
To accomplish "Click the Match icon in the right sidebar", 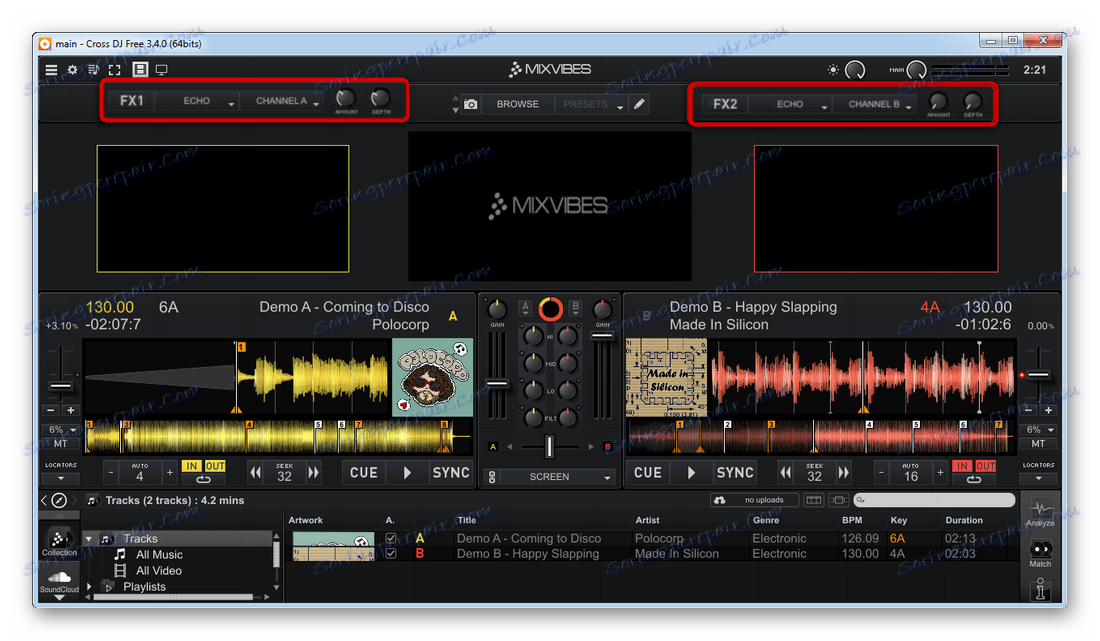I will [1040, 553].
